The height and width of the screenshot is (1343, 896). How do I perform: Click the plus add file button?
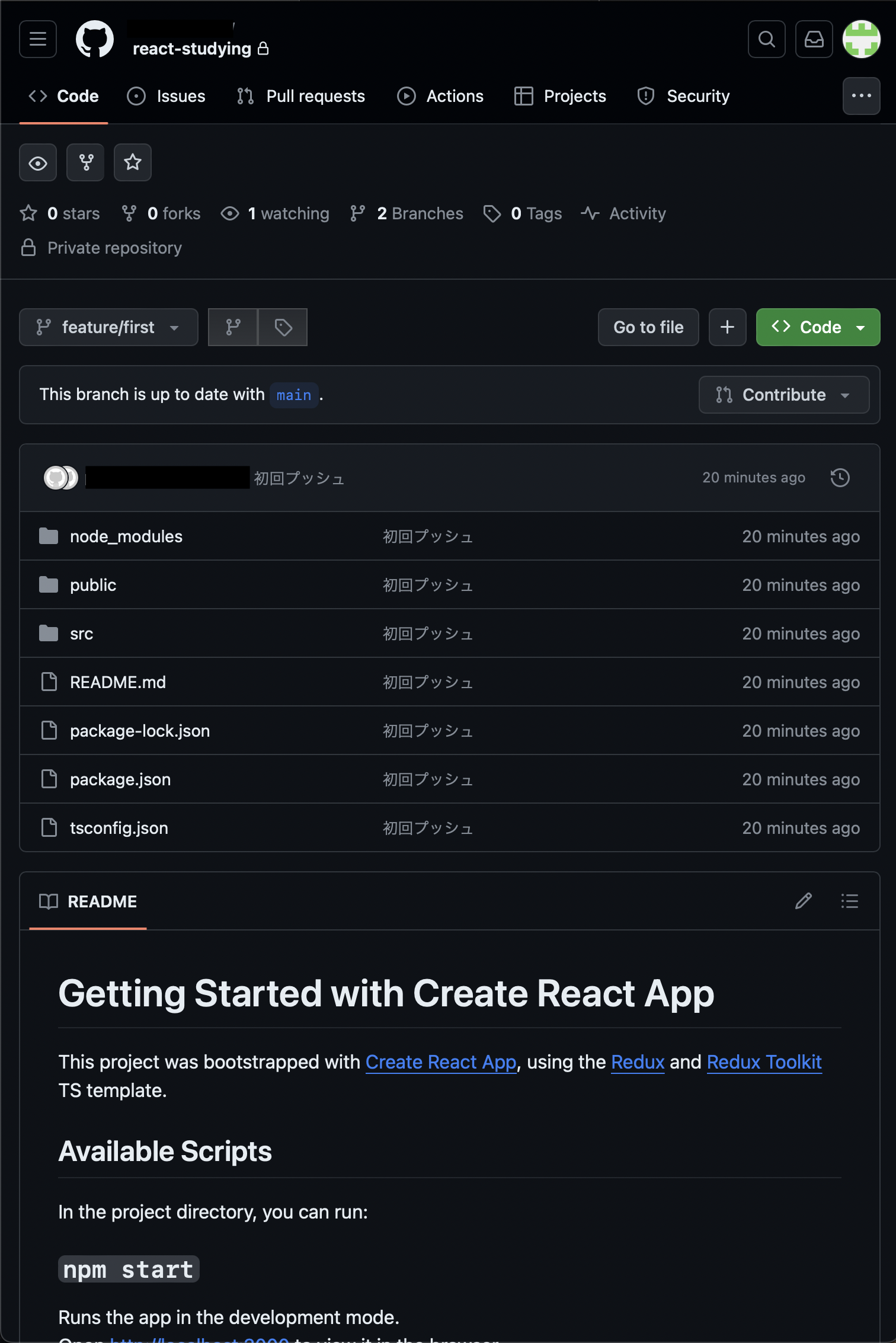[x=728, y=327]
